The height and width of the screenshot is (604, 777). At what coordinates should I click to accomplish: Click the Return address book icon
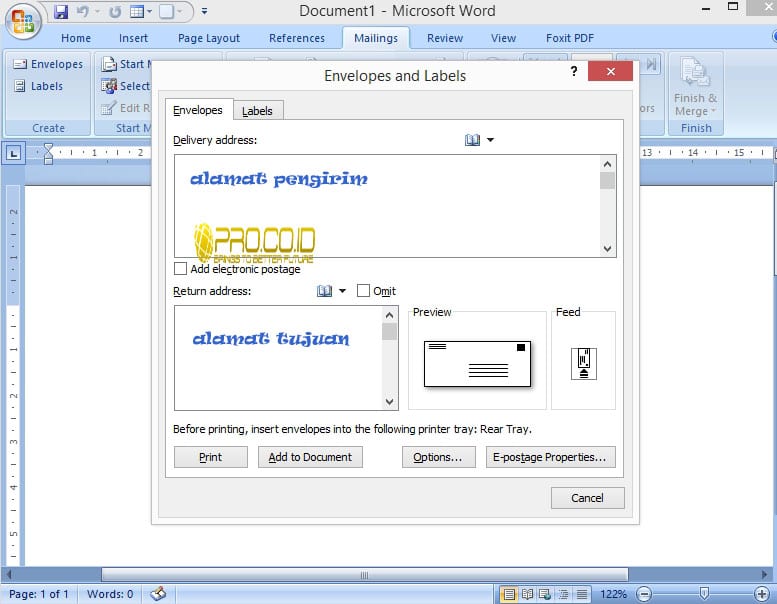325,291
